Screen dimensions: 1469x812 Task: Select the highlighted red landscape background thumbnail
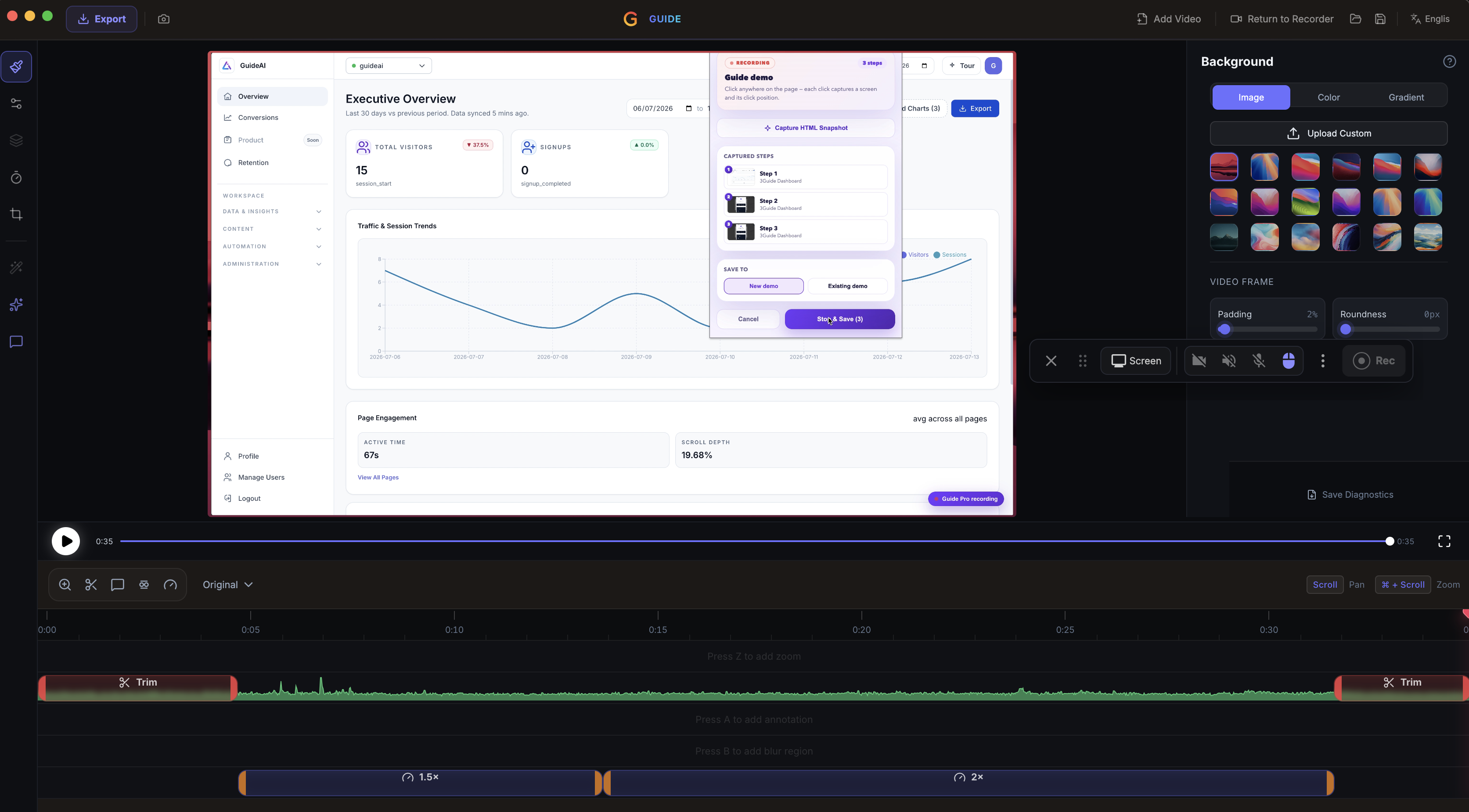(1224, 166)
